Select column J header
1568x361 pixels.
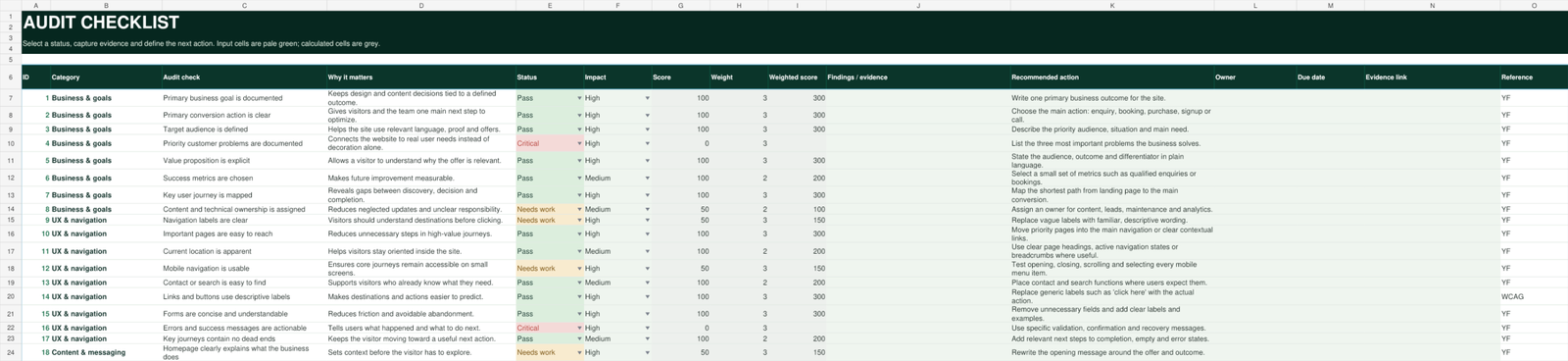(918, 5)
